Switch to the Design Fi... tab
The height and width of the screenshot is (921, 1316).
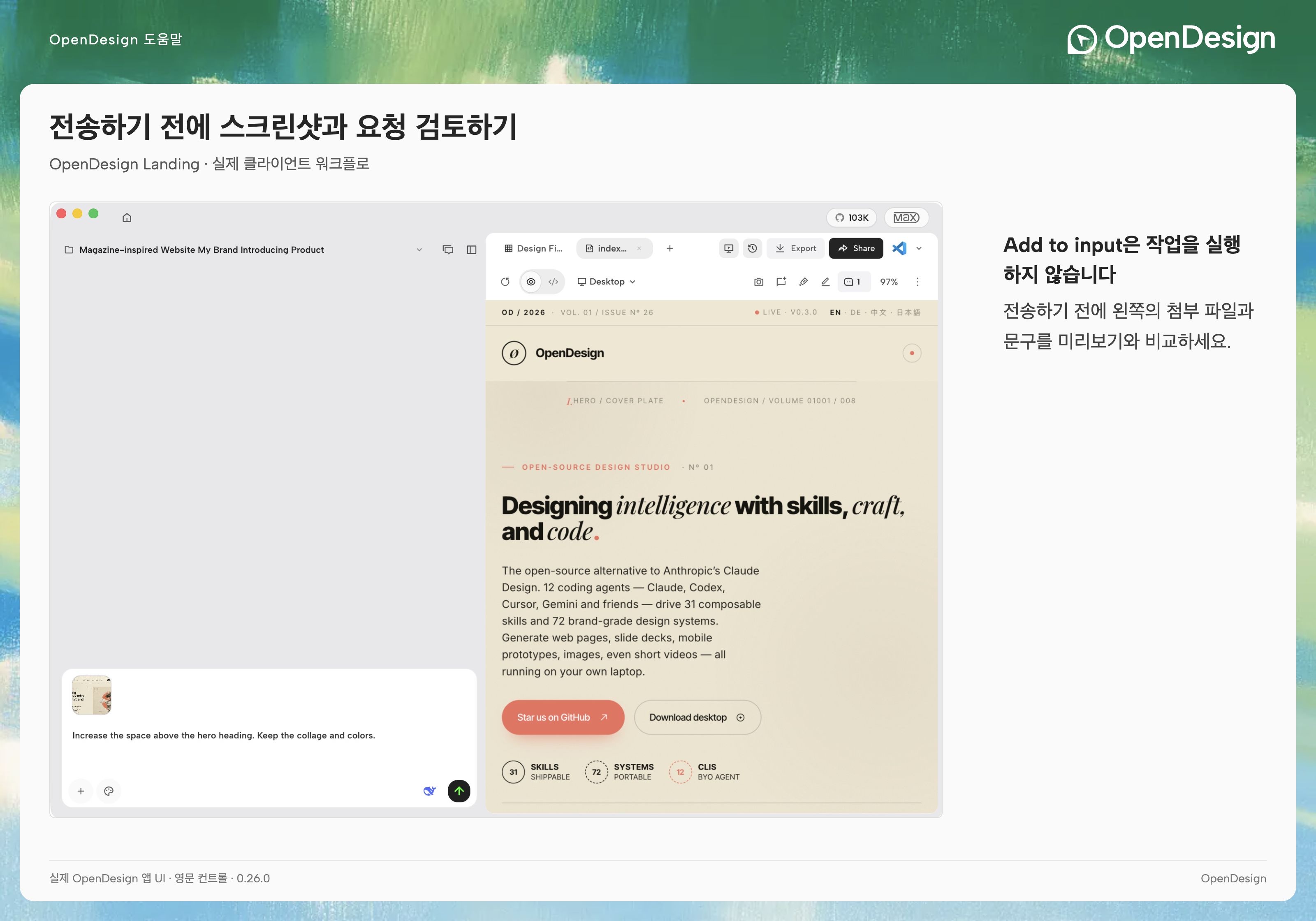point(534,248)
